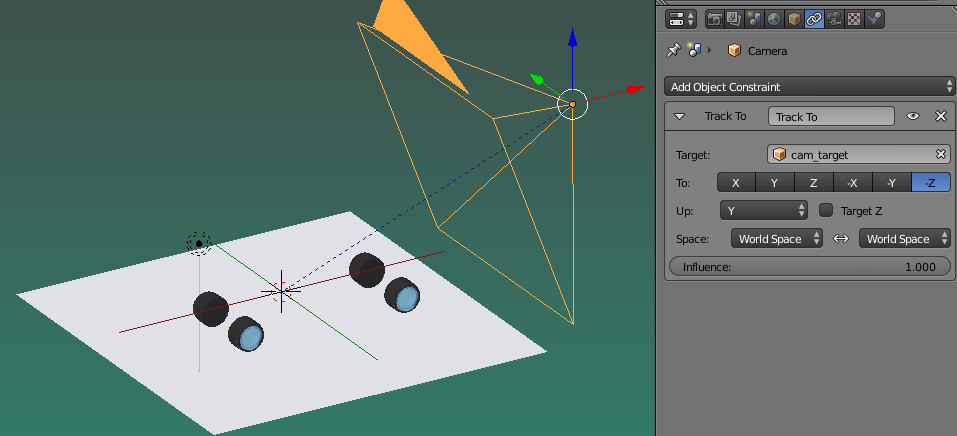Enable the Target Z checkbox
Image resolution: width=957 pixels, height=436 pixels.
pyautogui.click(x=826, y=210)
